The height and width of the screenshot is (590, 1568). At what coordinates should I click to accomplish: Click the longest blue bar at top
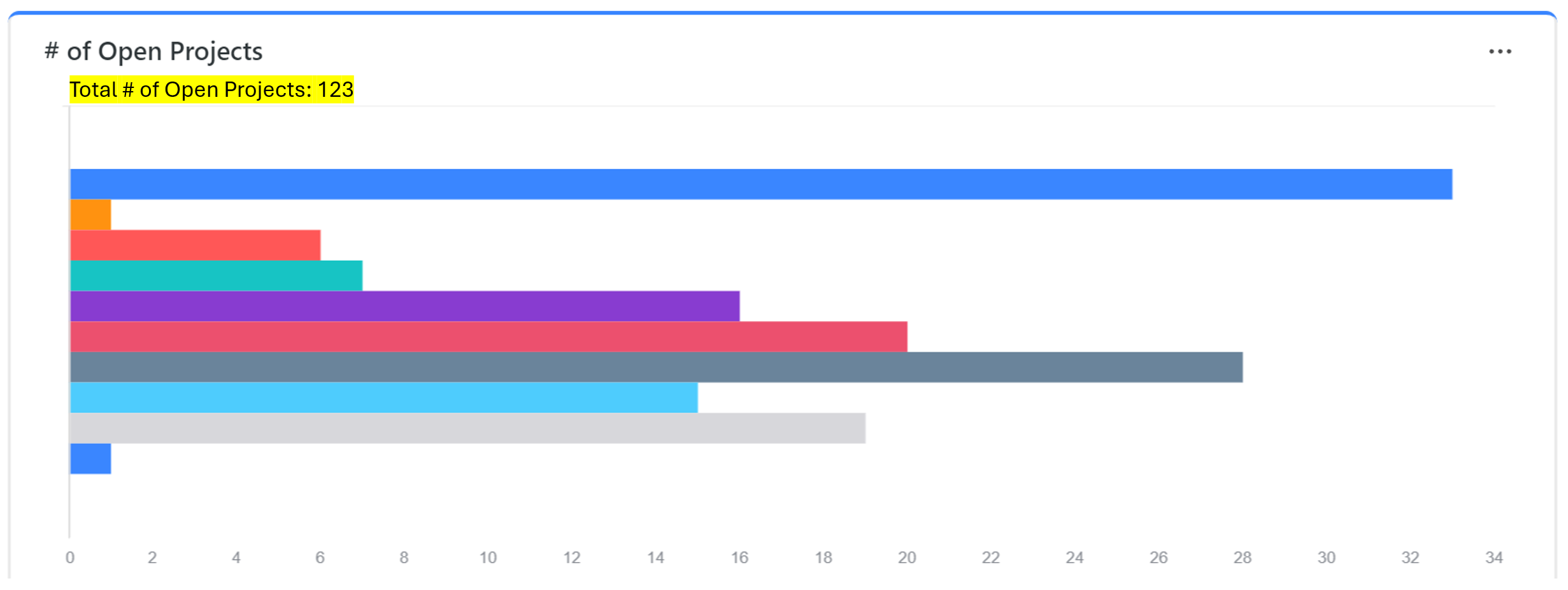tap(761, 184)
